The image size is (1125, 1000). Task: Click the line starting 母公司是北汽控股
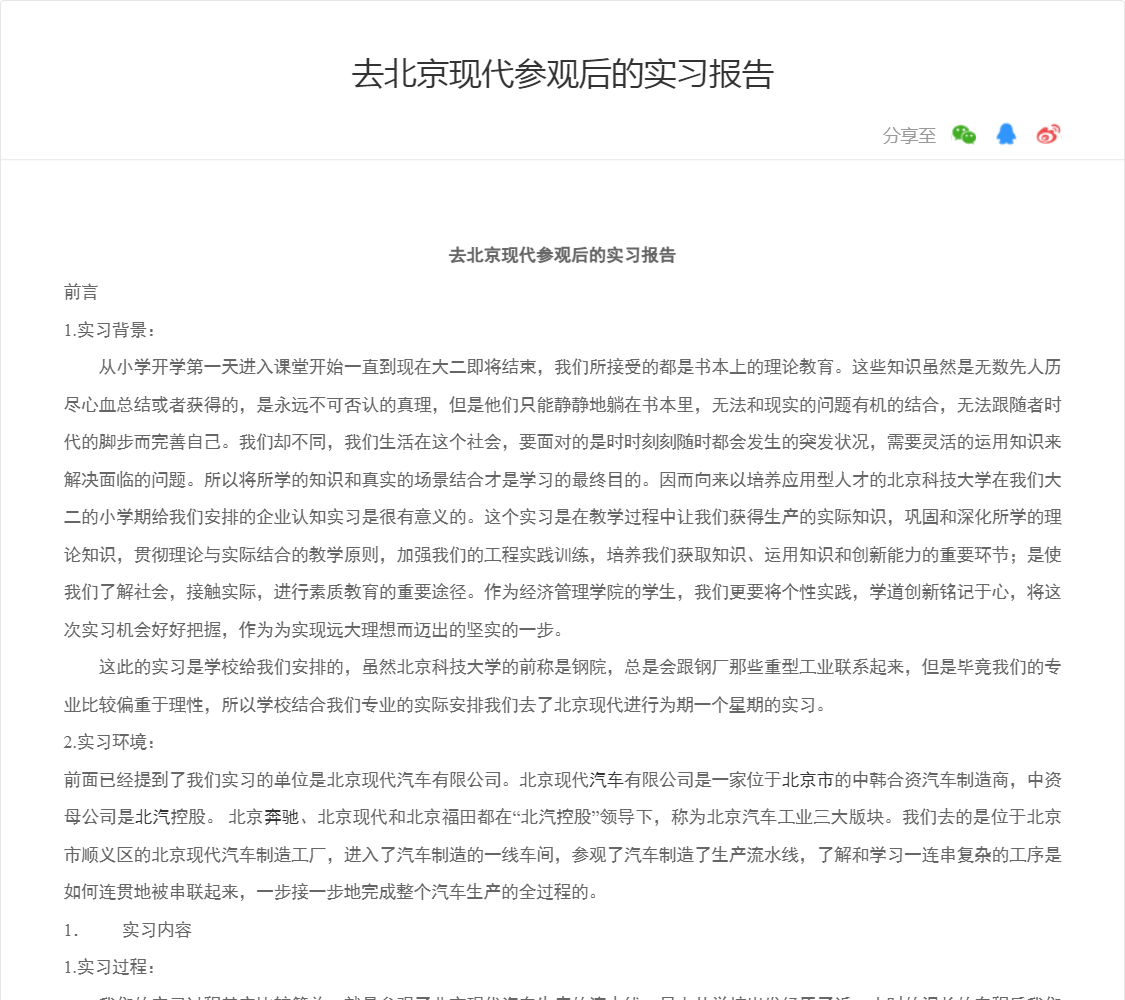coord(562,817)
